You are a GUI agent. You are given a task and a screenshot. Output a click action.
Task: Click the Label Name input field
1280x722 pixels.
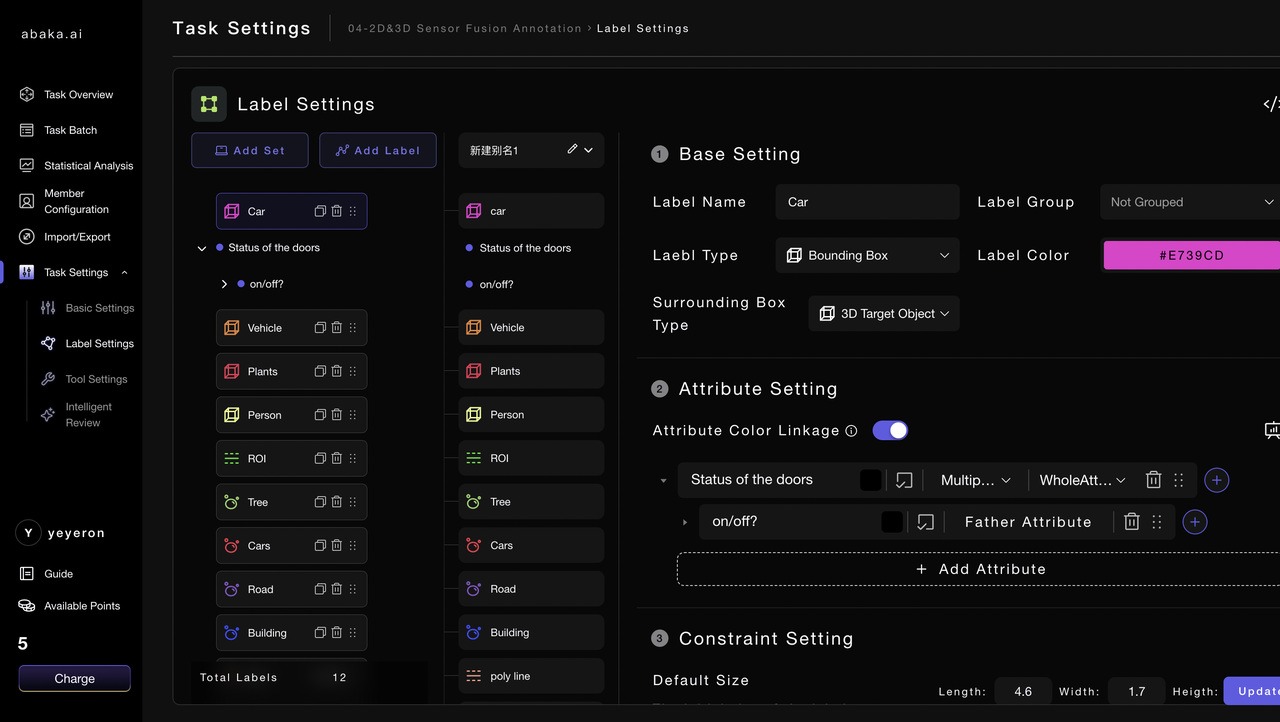(866, 202)
